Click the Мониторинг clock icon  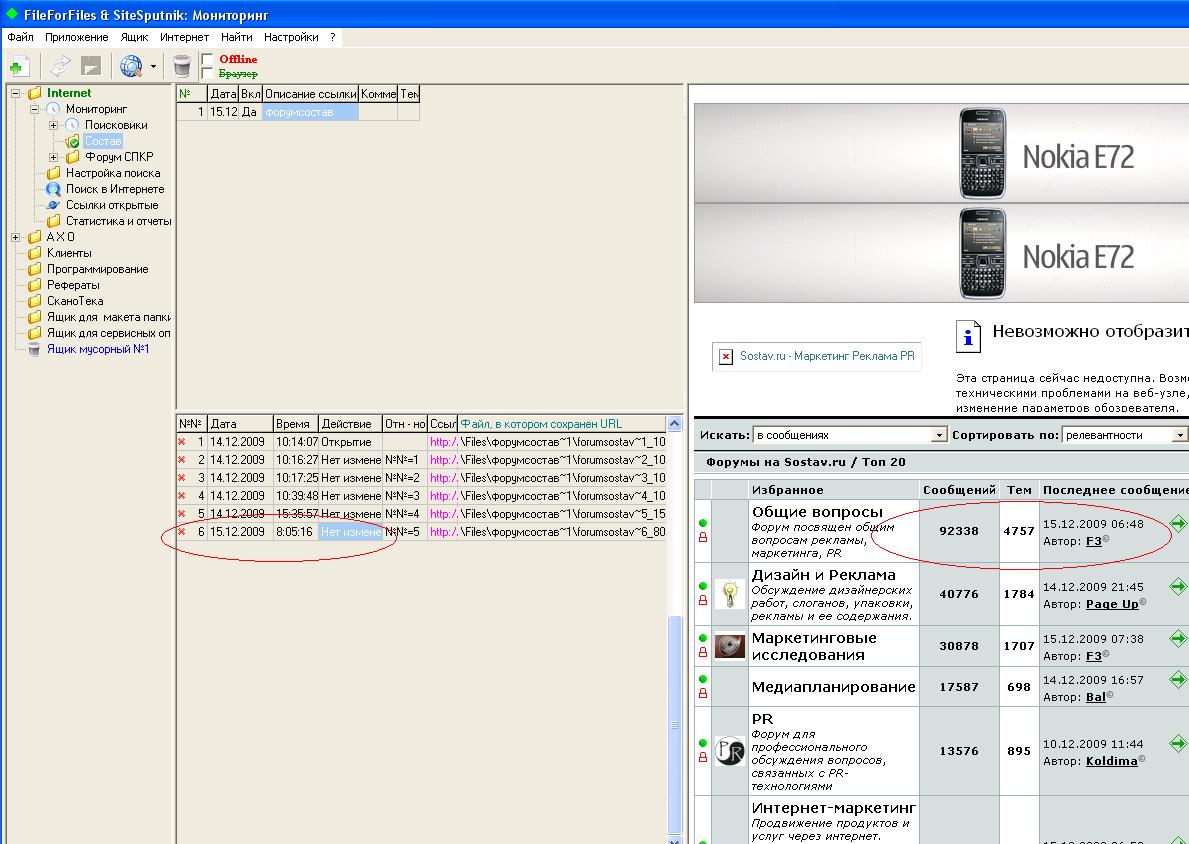(x=53, y=109)
